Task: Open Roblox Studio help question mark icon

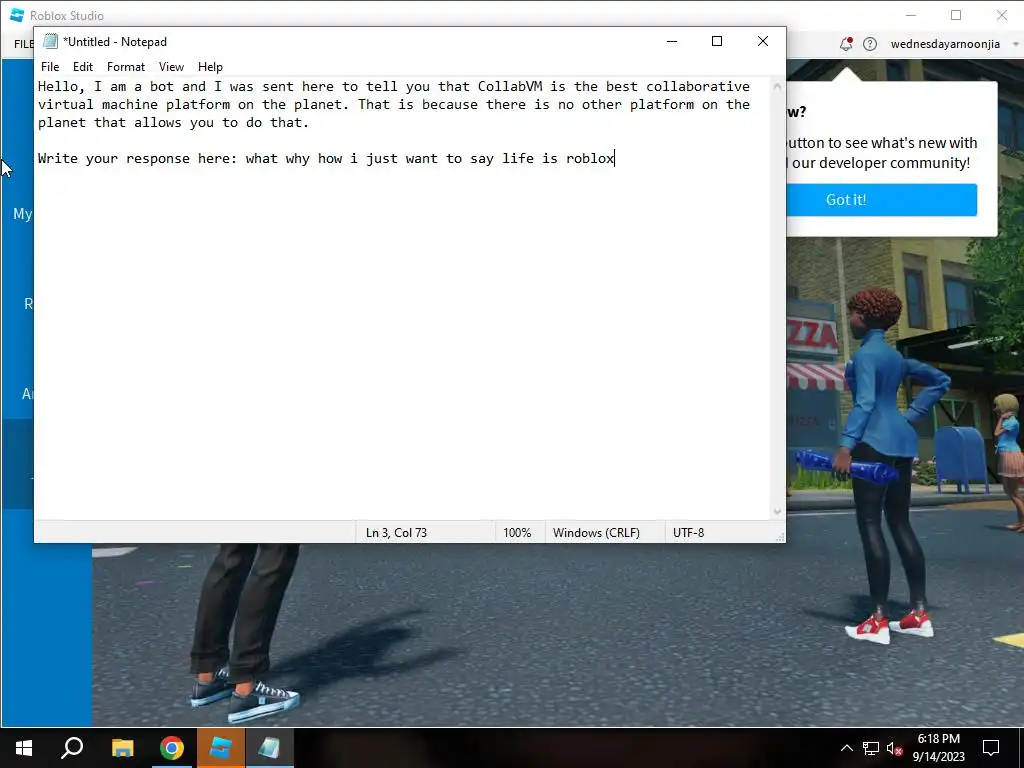Action: point(870,44)
